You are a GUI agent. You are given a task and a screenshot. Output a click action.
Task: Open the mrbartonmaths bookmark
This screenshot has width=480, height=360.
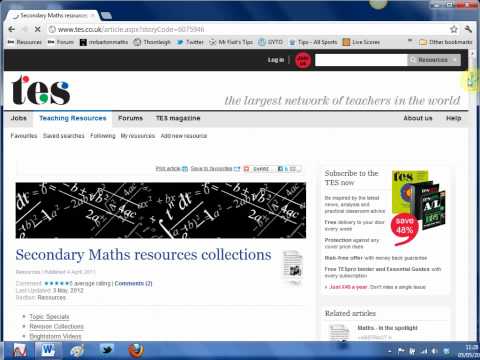click(x=104, y=42)
